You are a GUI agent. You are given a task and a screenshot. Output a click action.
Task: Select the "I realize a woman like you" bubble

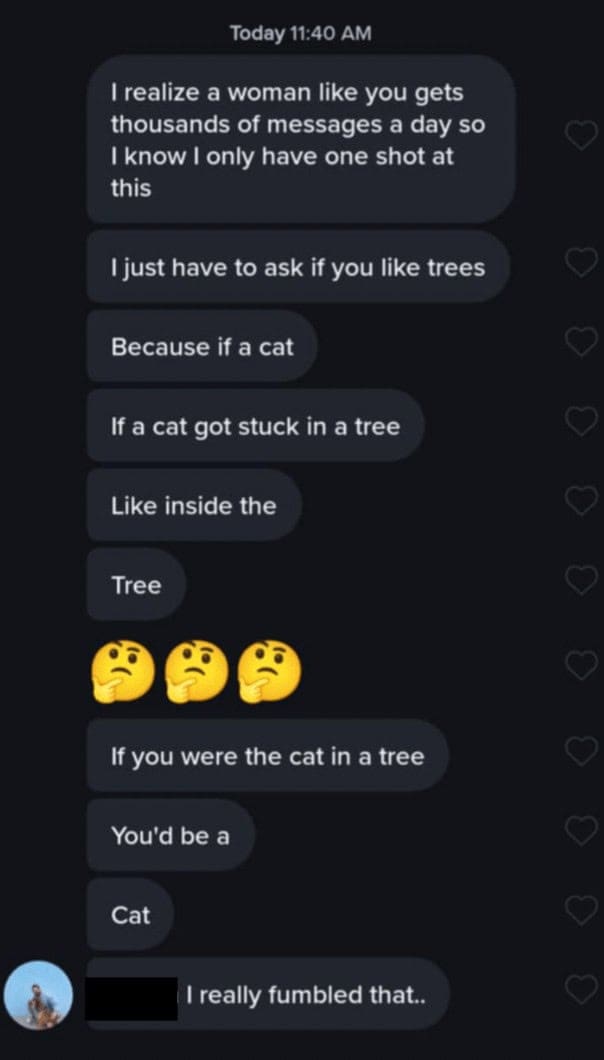pos(300,138)
